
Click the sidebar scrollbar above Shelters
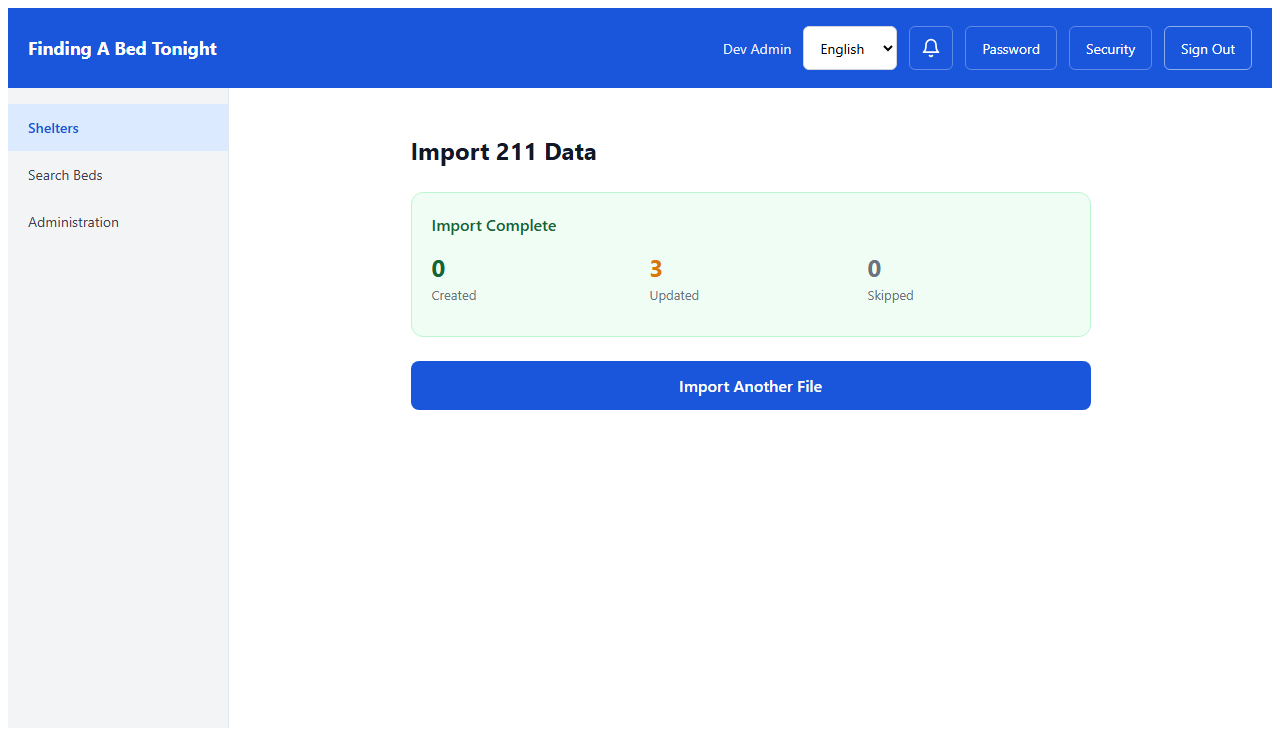click(117, 95)
